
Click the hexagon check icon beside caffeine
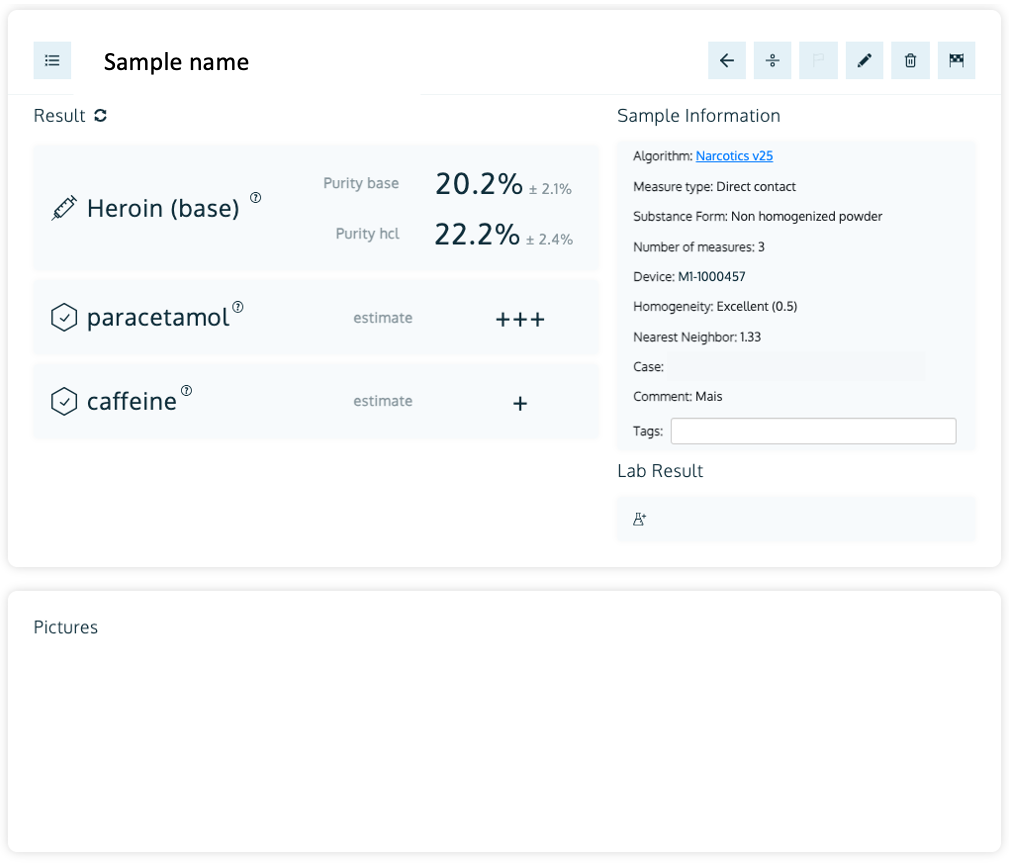[64, 402]
